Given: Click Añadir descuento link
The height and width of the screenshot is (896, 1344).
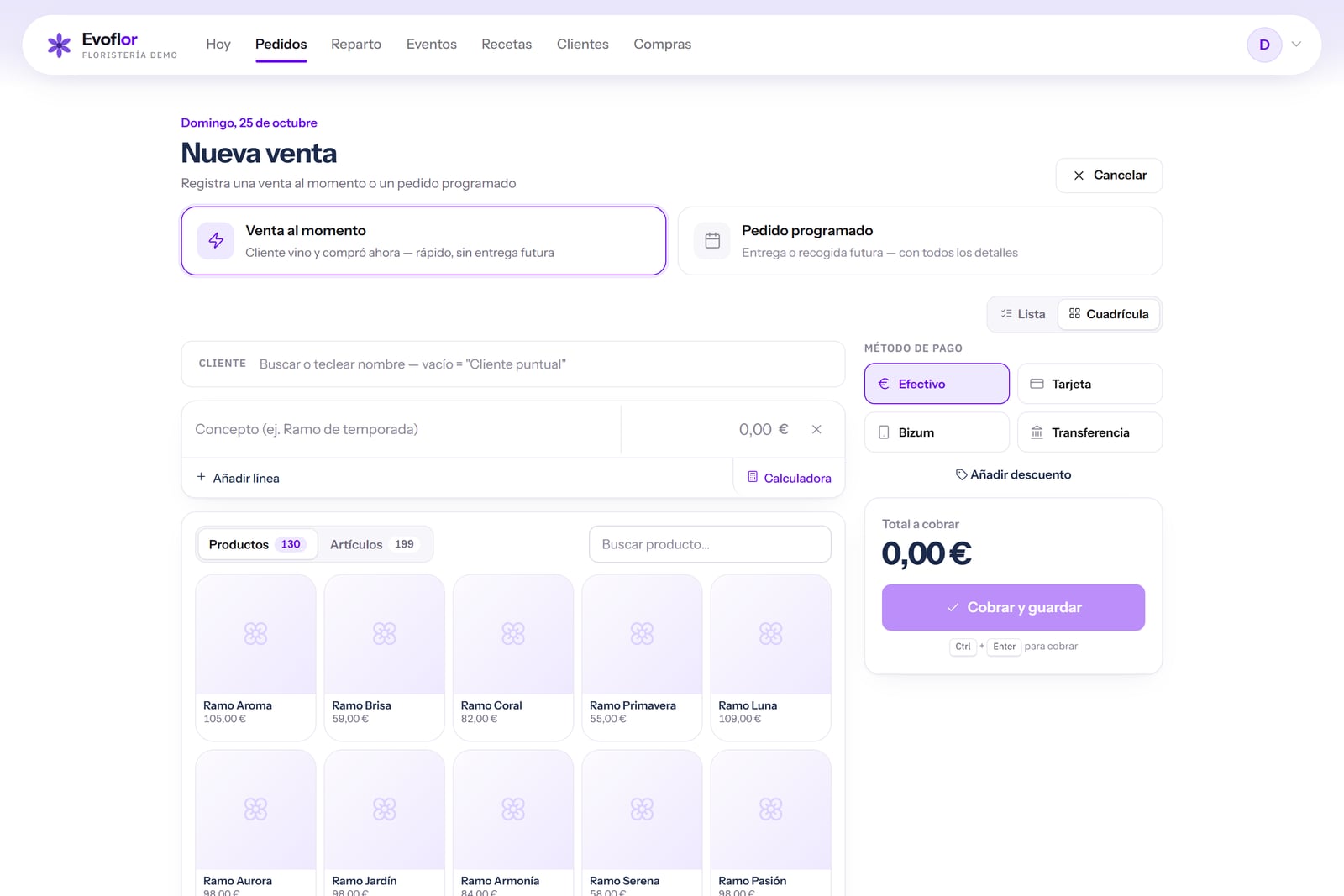Looking at the screenshot, I should click(1013, 474).
